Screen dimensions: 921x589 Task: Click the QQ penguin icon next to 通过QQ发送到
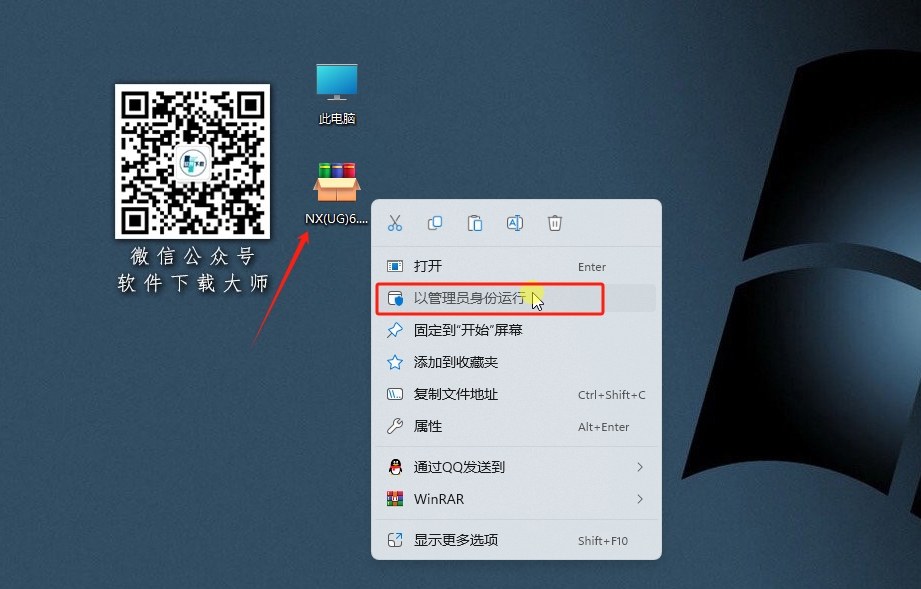pos(393,466)
